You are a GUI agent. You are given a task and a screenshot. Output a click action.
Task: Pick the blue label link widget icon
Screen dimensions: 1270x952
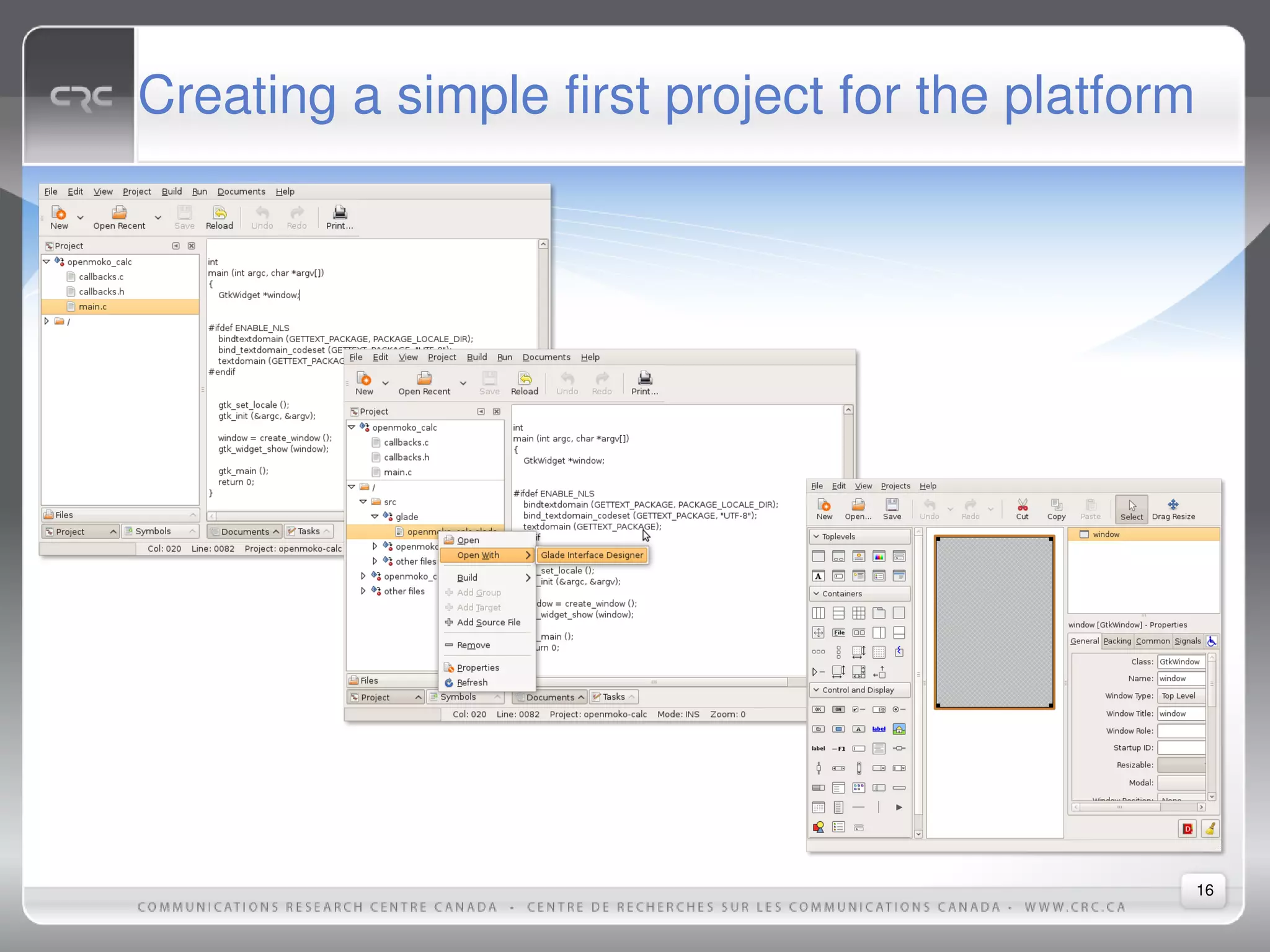point(879,729)
